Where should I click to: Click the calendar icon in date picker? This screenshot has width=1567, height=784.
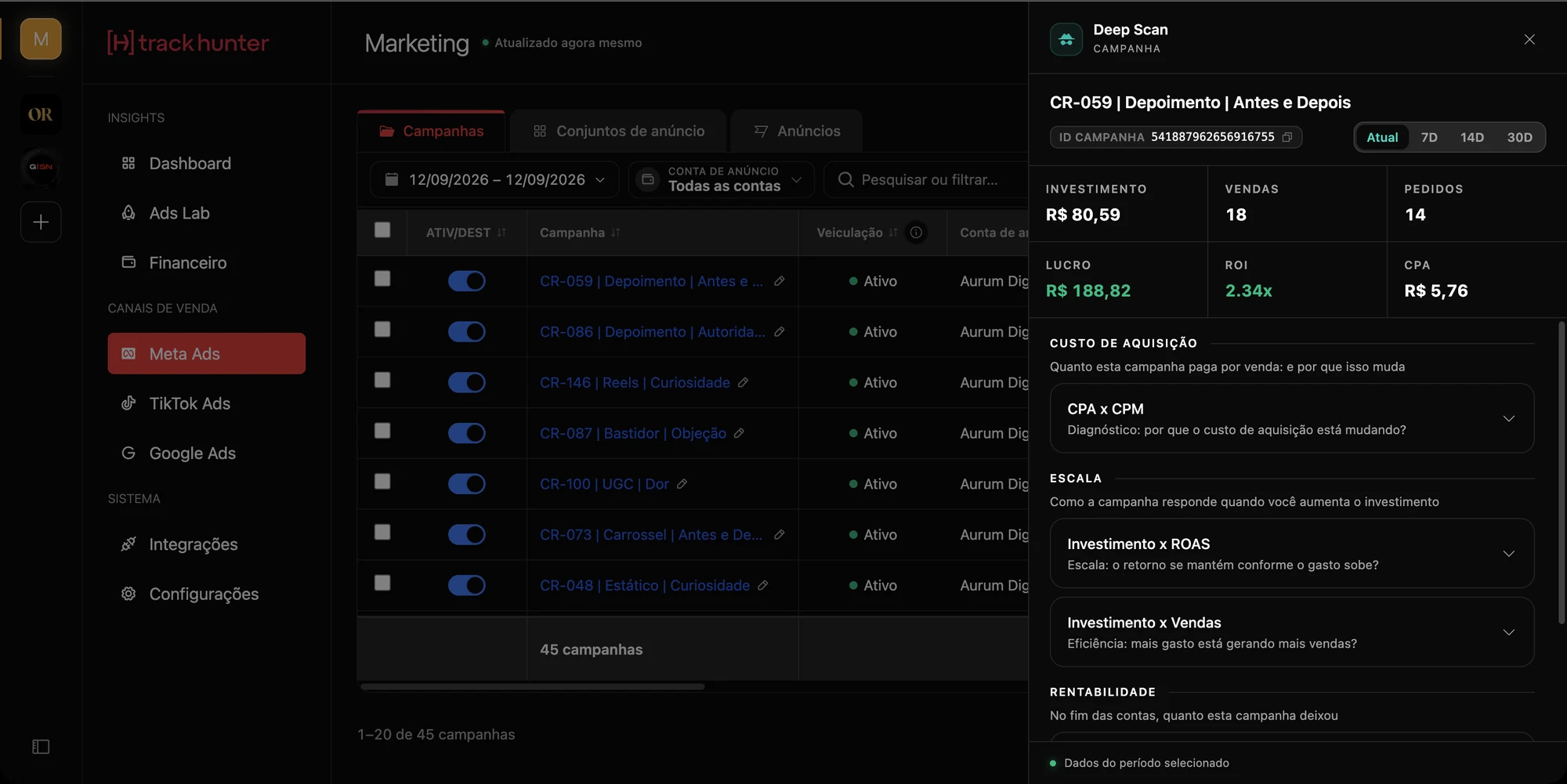392,179
